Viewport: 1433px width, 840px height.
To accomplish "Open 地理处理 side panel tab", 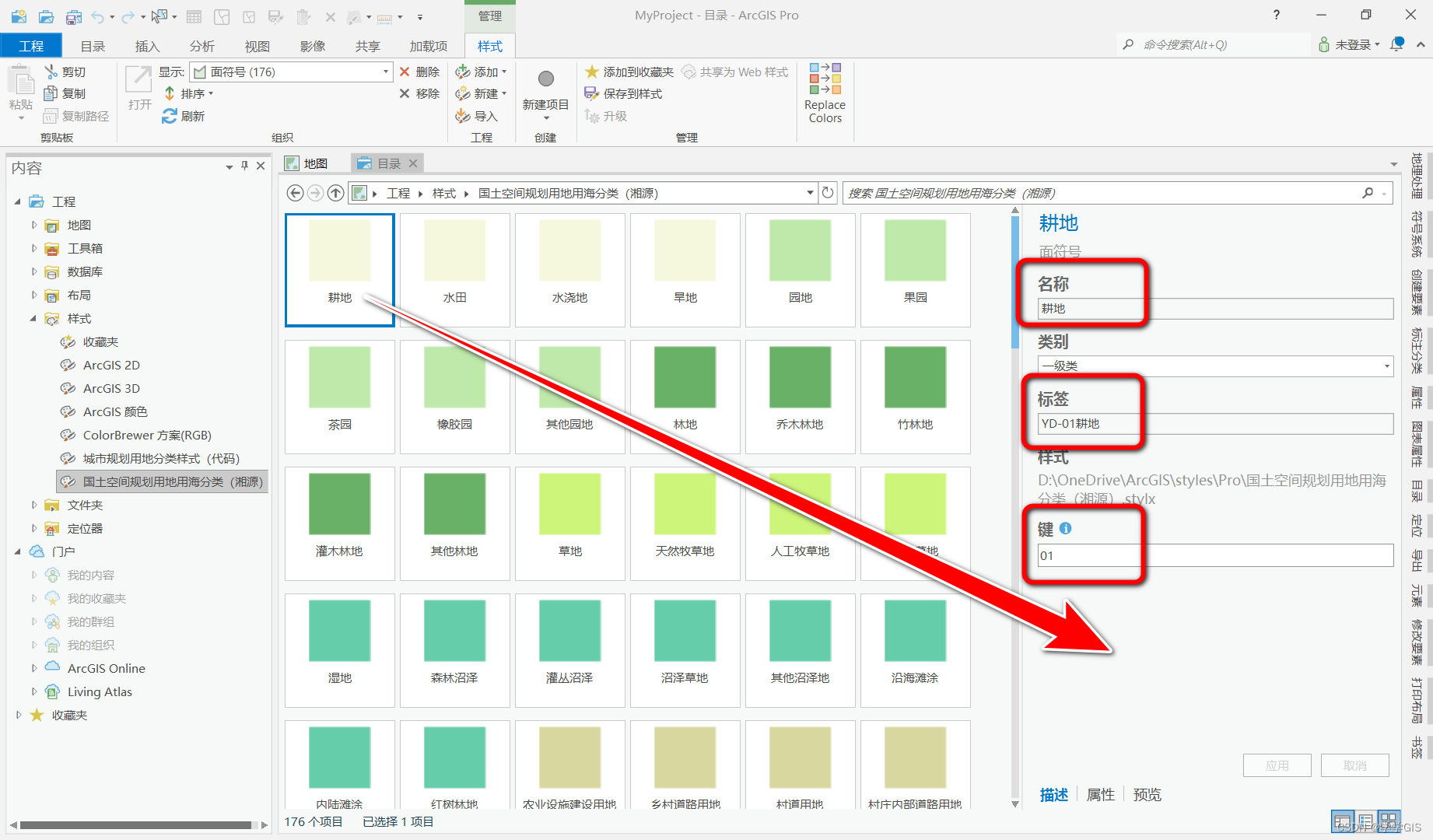I will coord(1417,176).
